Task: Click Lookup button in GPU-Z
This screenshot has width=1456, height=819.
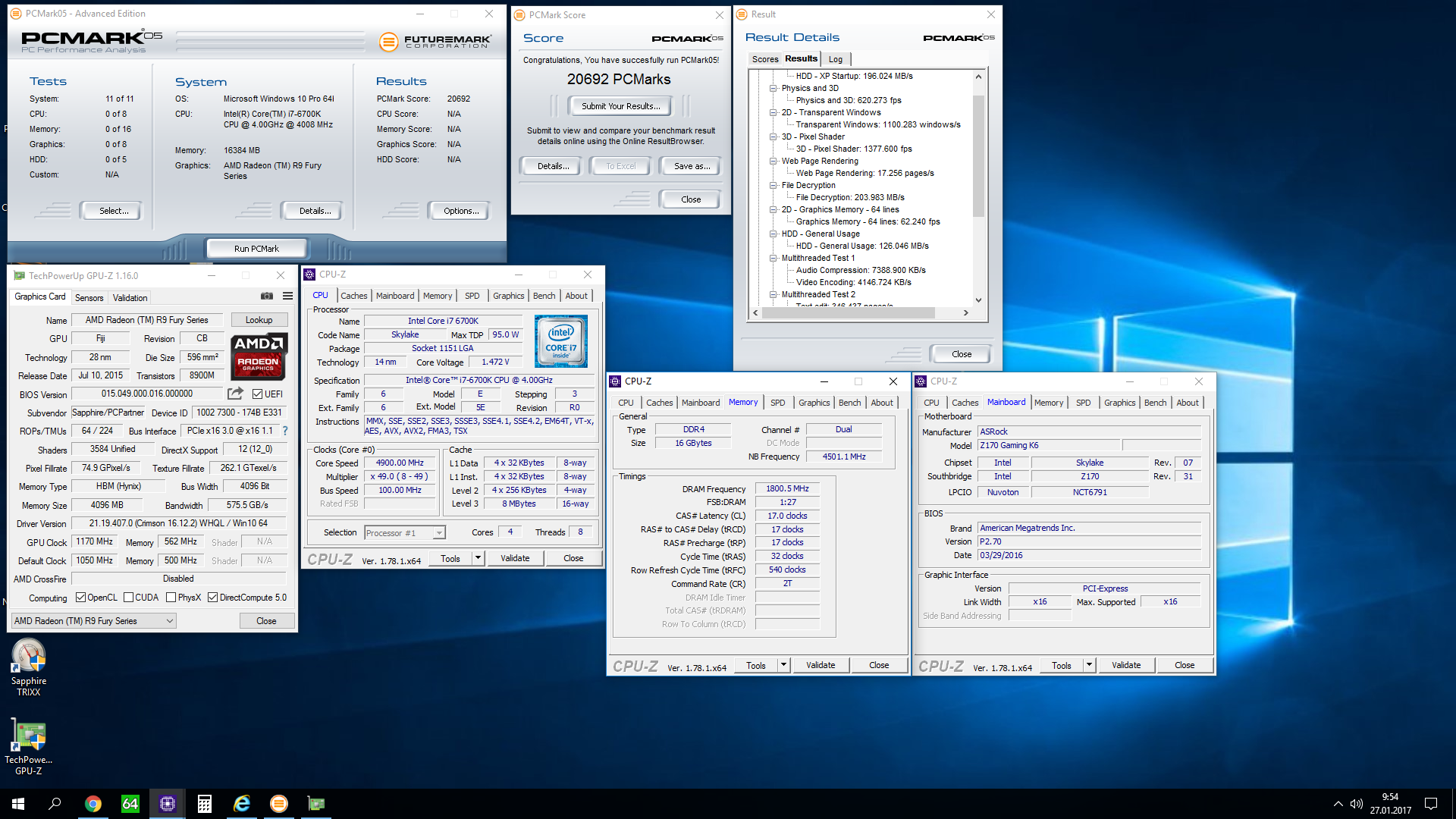Action: (259, 320)
